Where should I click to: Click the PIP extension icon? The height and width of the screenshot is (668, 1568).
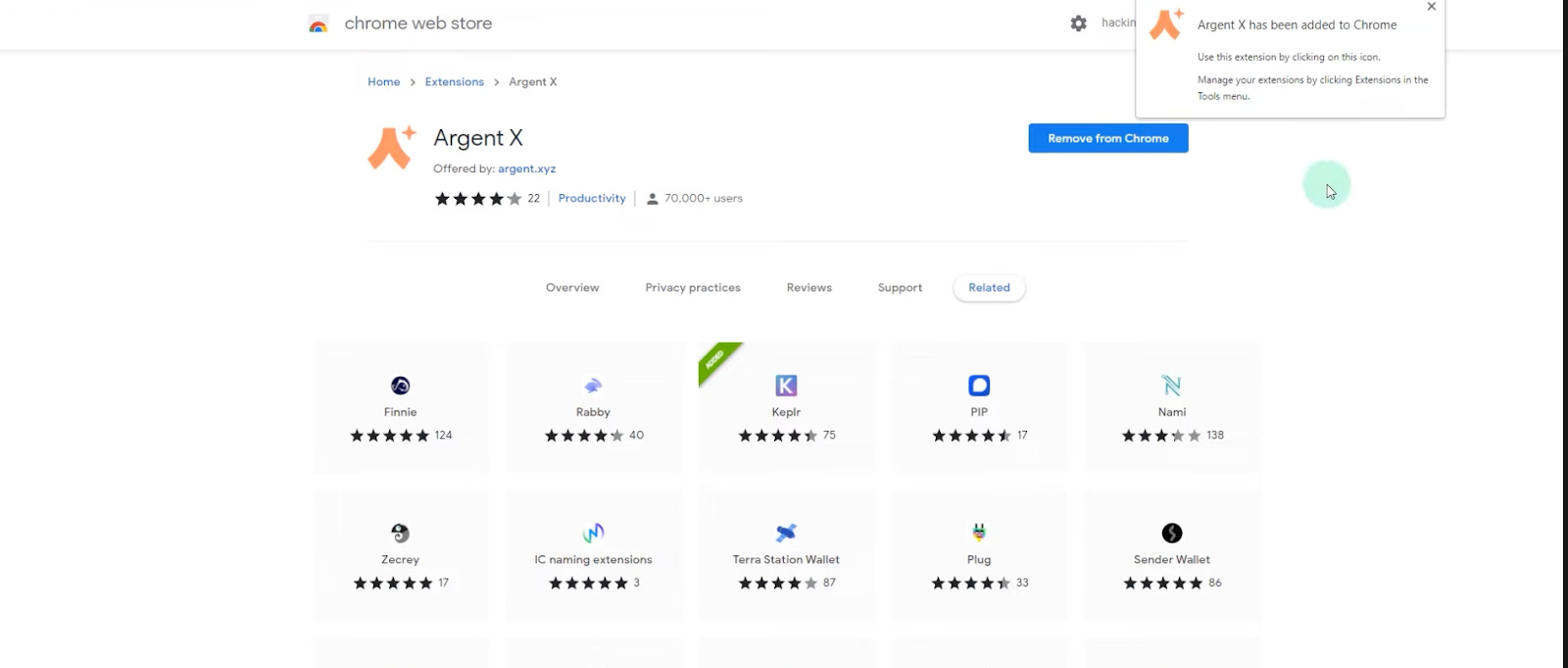click(979, 386)
